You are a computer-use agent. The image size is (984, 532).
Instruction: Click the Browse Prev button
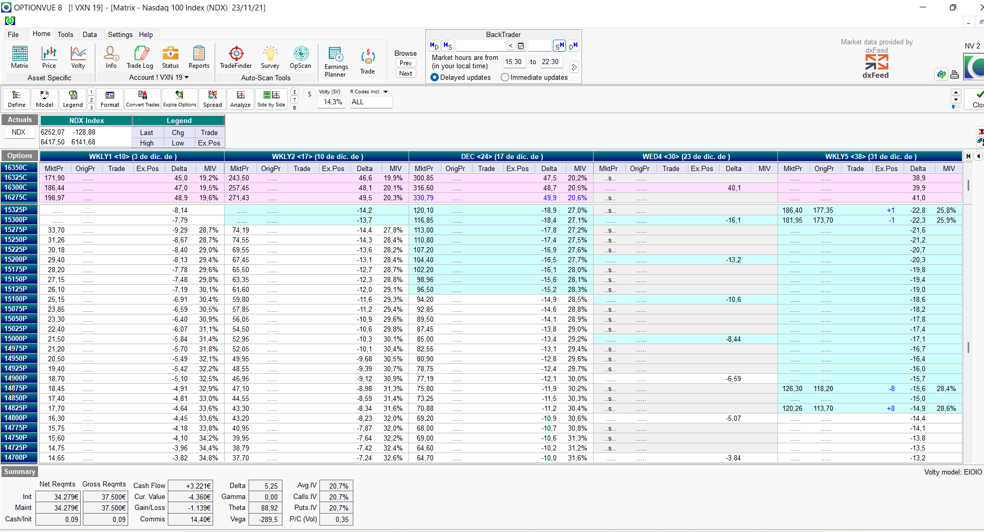405,63
